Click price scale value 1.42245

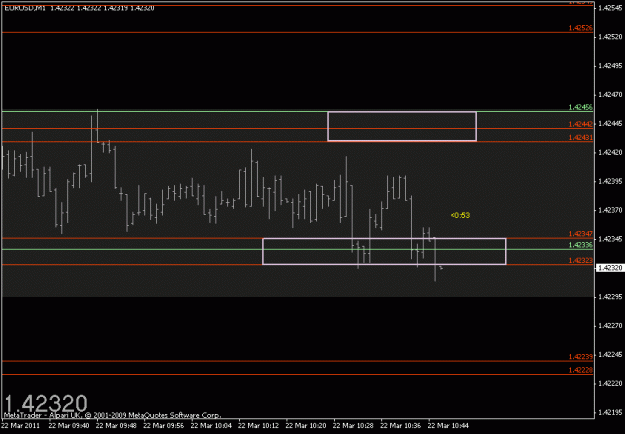(x=610, y=355)
